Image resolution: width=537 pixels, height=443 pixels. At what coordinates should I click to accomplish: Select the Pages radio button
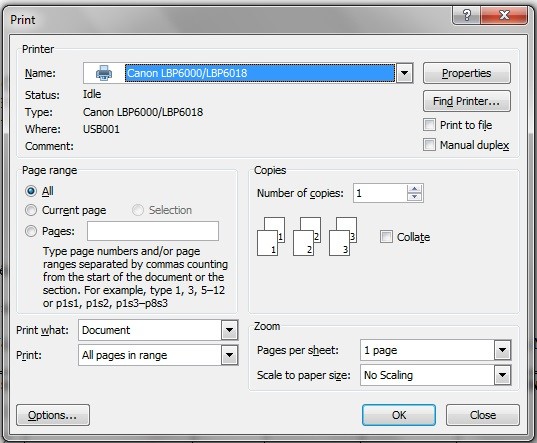pos(31,231)
